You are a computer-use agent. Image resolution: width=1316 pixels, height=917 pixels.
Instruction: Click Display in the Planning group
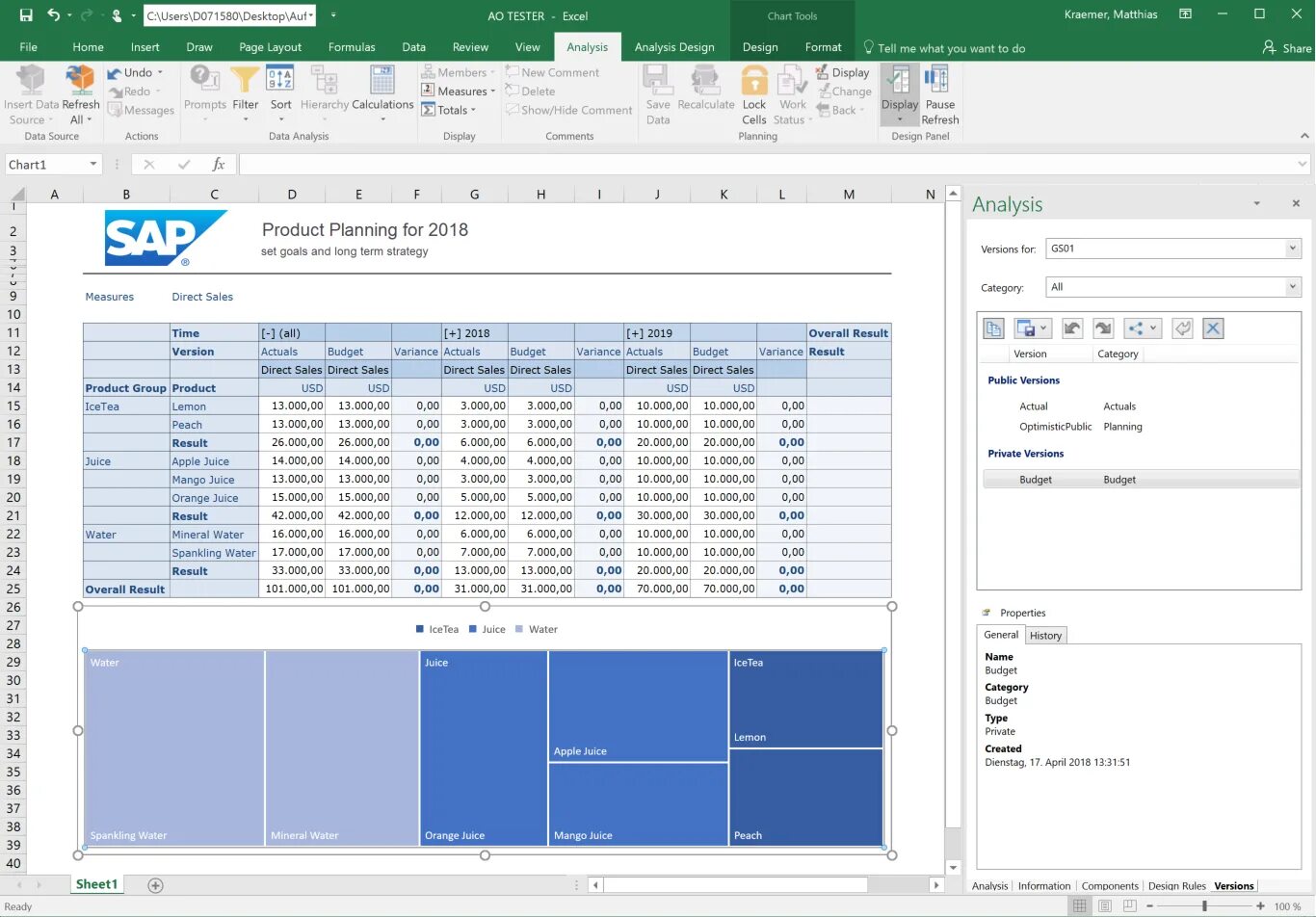click(x=843, y=72)
